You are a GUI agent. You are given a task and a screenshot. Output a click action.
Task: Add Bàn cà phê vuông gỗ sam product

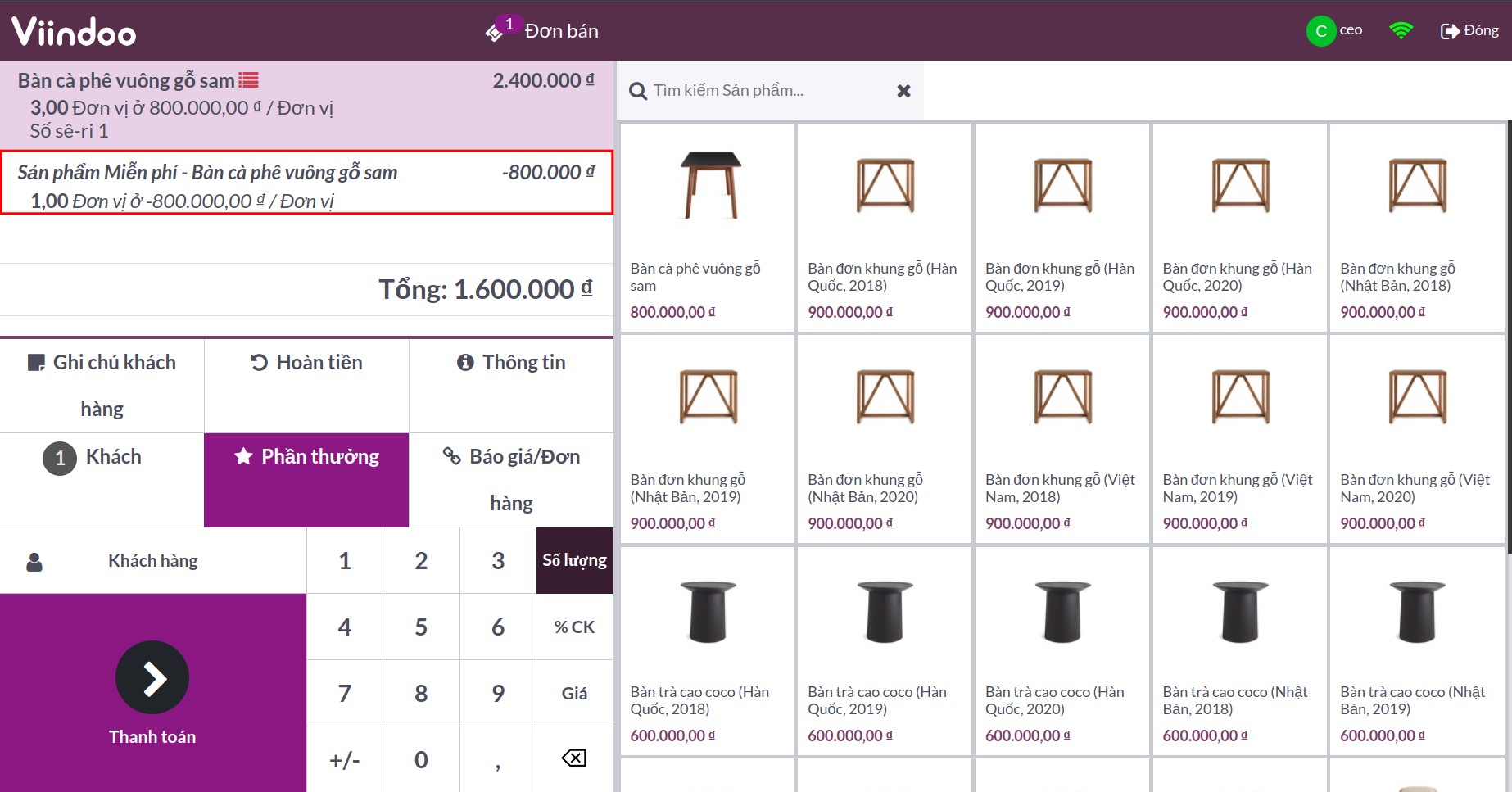click(x=708, y=227)
